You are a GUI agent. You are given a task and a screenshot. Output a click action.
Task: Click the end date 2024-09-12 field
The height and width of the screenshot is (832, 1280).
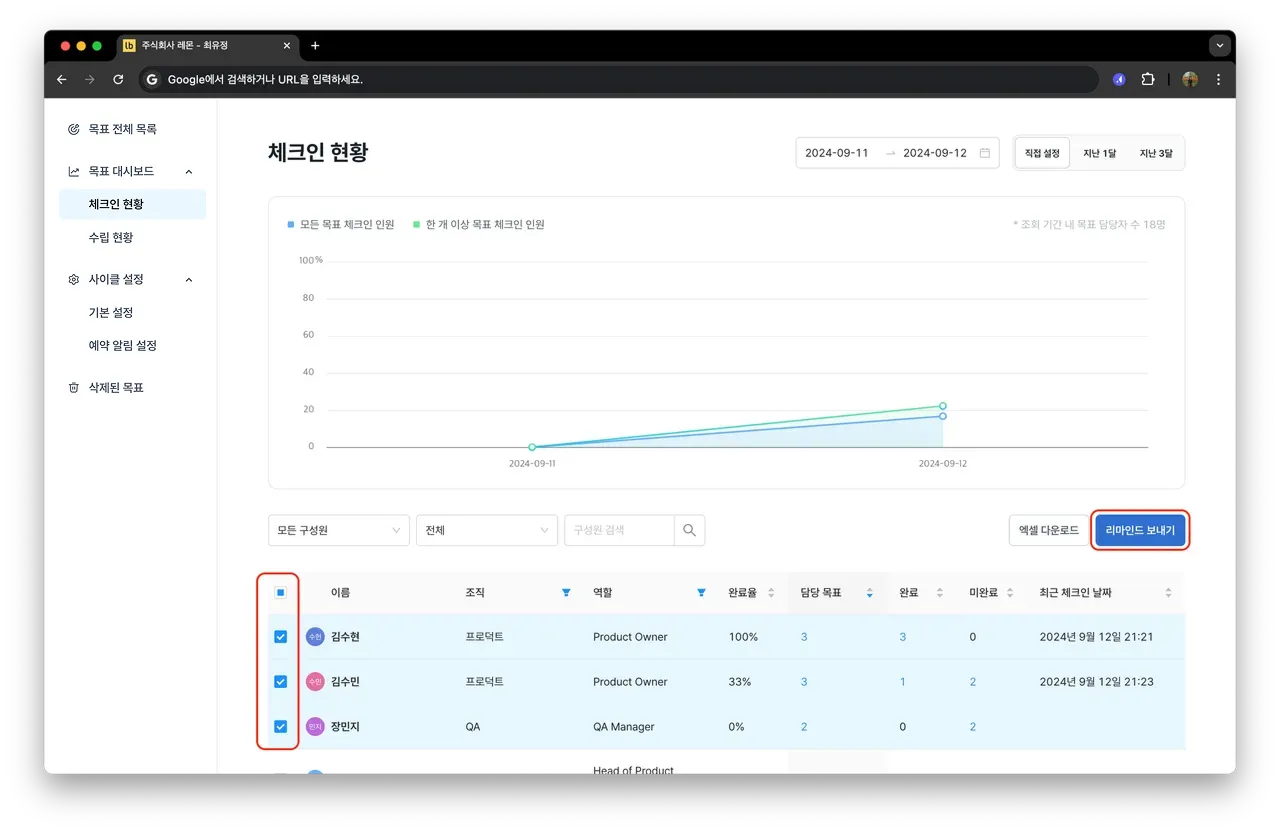pos(935,153)
